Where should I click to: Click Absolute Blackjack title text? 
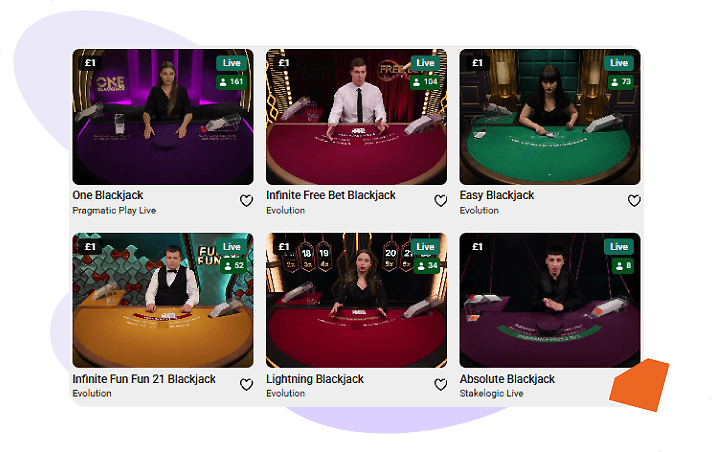click(507, 379)
